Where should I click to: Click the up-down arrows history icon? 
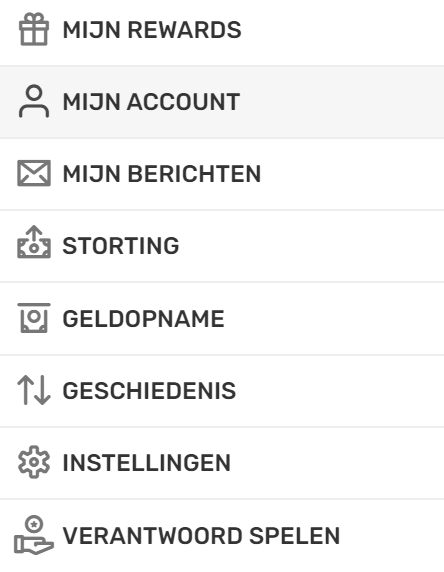tap(34, 390)
